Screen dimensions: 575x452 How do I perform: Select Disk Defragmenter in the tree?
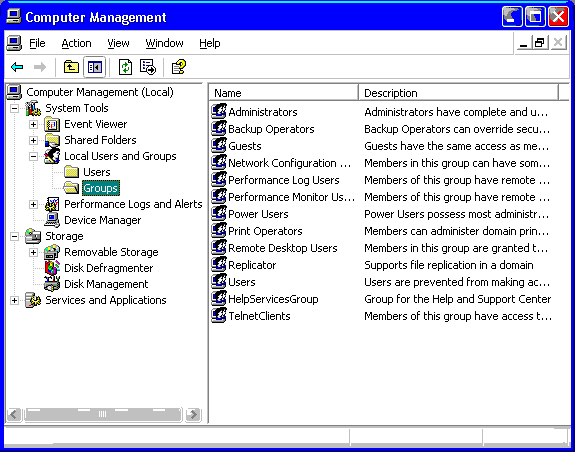point(109,268)
